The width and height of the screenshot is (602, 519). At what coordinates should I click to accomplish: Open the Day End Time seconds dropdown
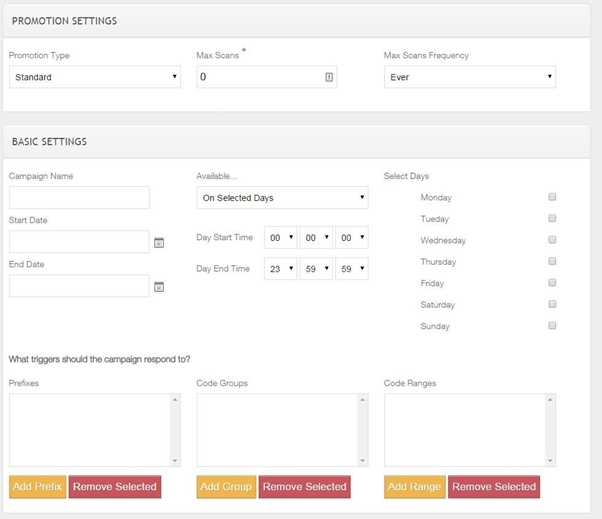point(351,269)
